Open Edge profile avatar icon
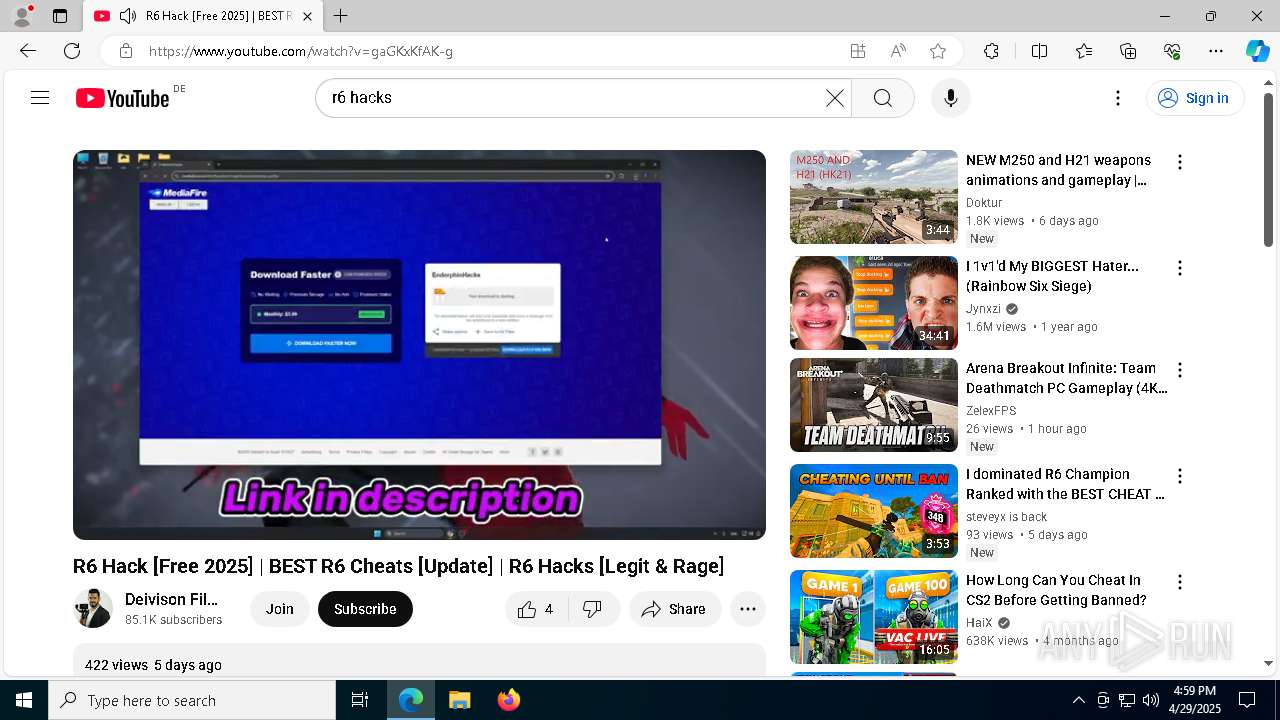The image size is (1280, 720). point(22,16)
